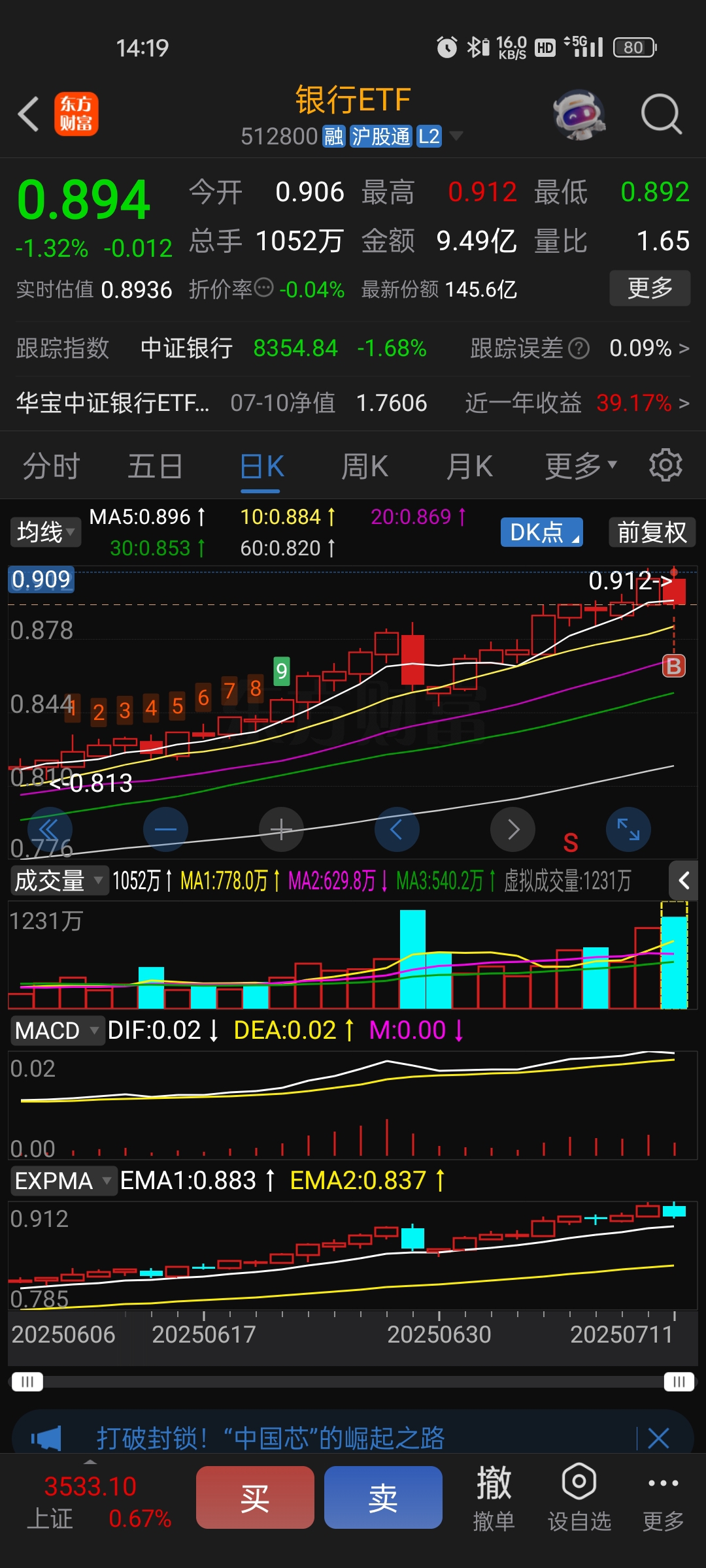The height and width of the screenshot is (1568, 706).
Task: Tap 实时估值 0.8936 value
Action: [137, 289]
